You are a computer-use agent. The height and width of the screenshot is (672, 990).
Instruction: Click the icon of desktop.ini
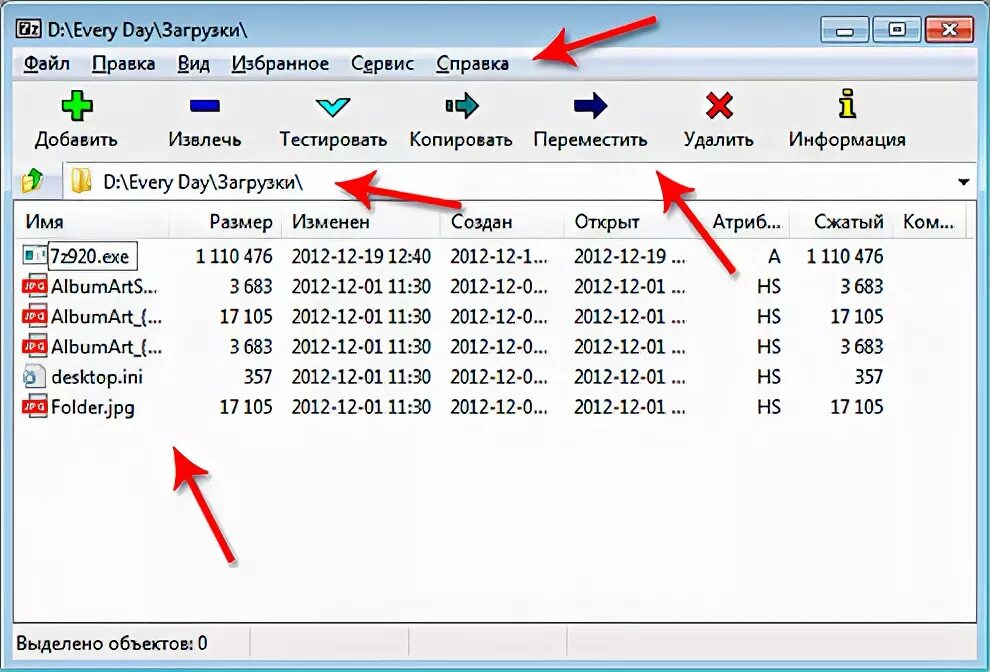[34, 376]
